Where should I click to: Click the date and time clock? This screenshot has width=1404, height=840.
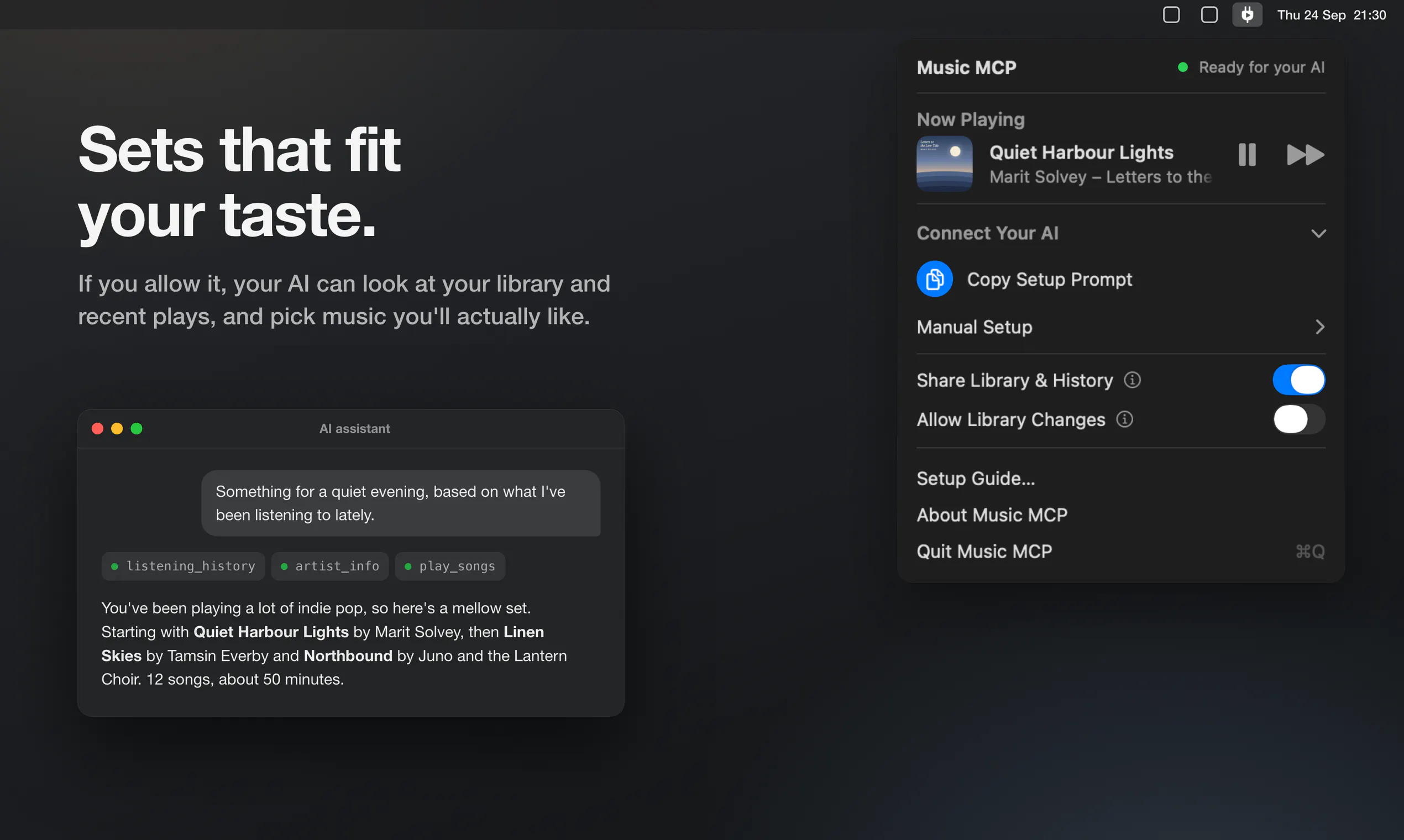click(x=1332, y=15)
